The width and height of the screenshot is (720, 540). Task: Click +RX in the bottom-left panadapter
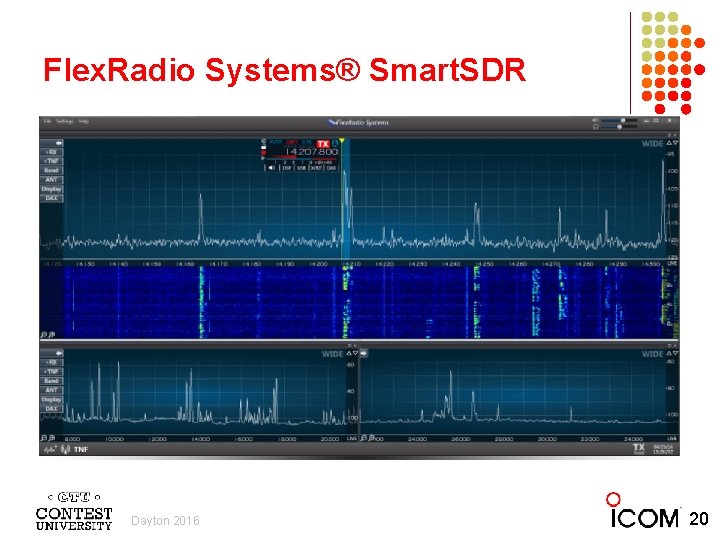[x=51, y=362]
